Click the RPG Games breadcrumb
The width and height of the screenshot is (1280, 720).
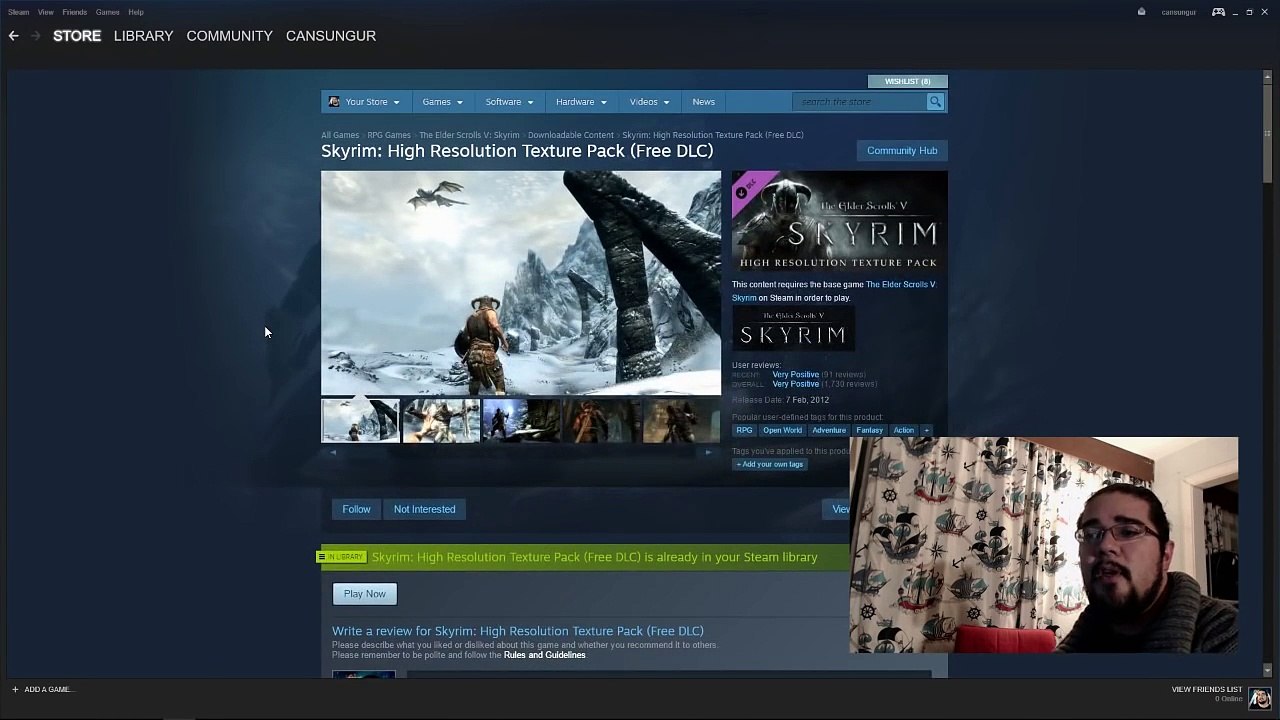[x=389, y=135]
